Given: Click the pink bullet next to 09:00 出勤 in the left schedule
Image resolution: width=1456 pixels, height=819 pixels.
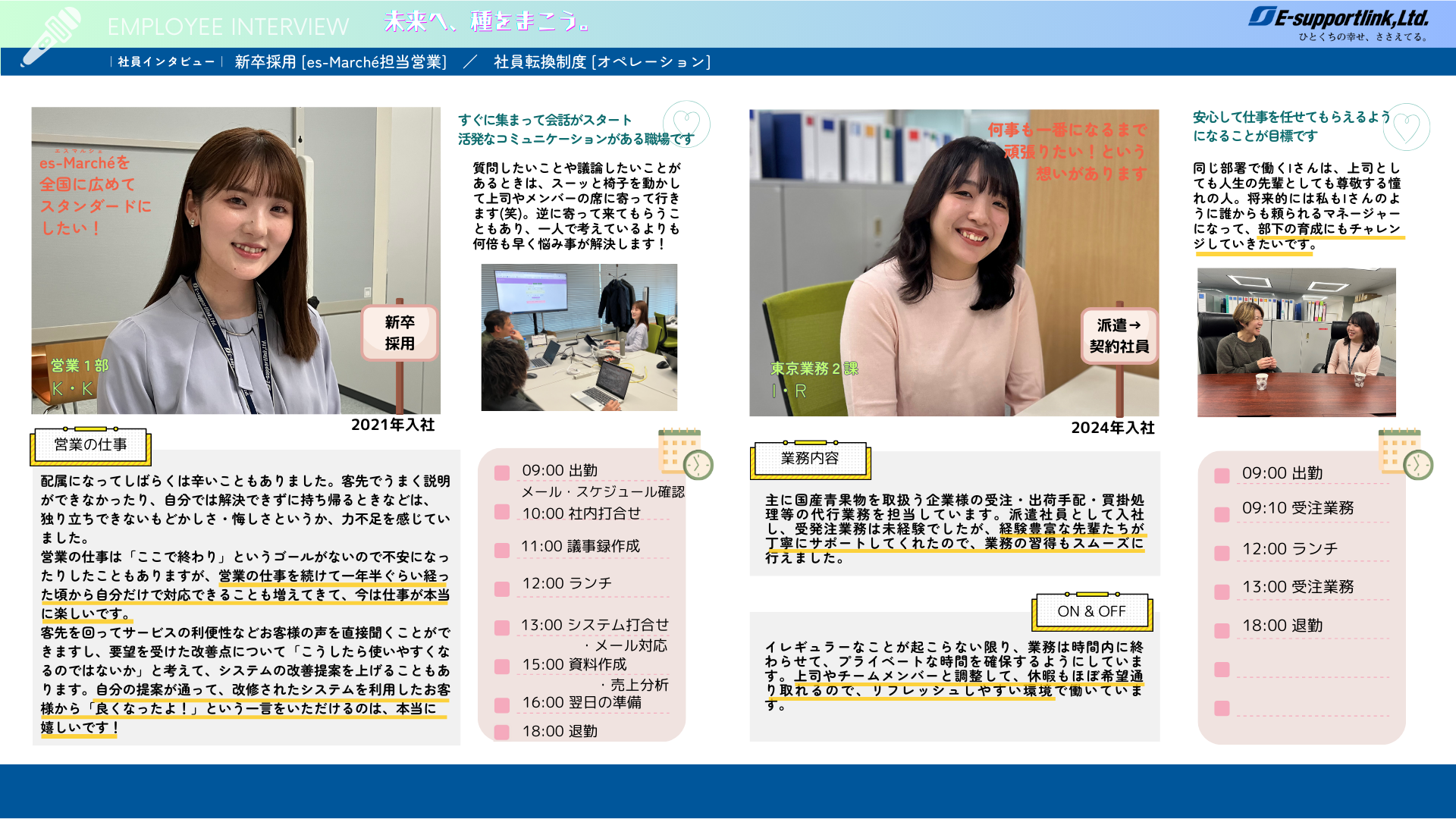Looking at the screenshot, I should (x=502, y=473).
